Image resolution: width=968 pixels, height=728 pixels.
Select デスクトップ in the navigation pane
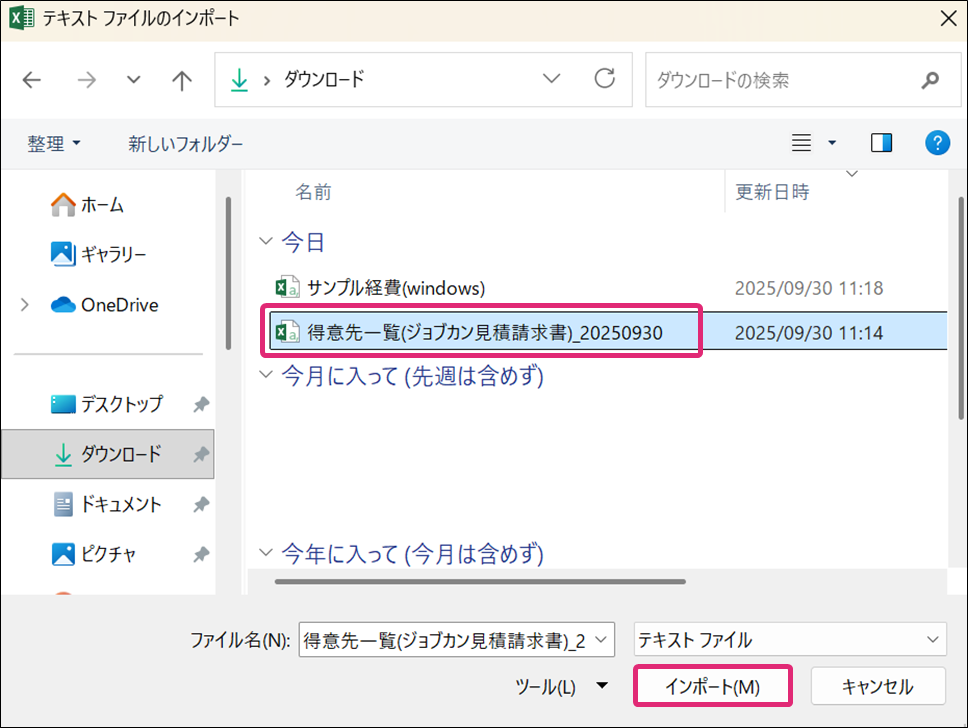coord(121,404)
